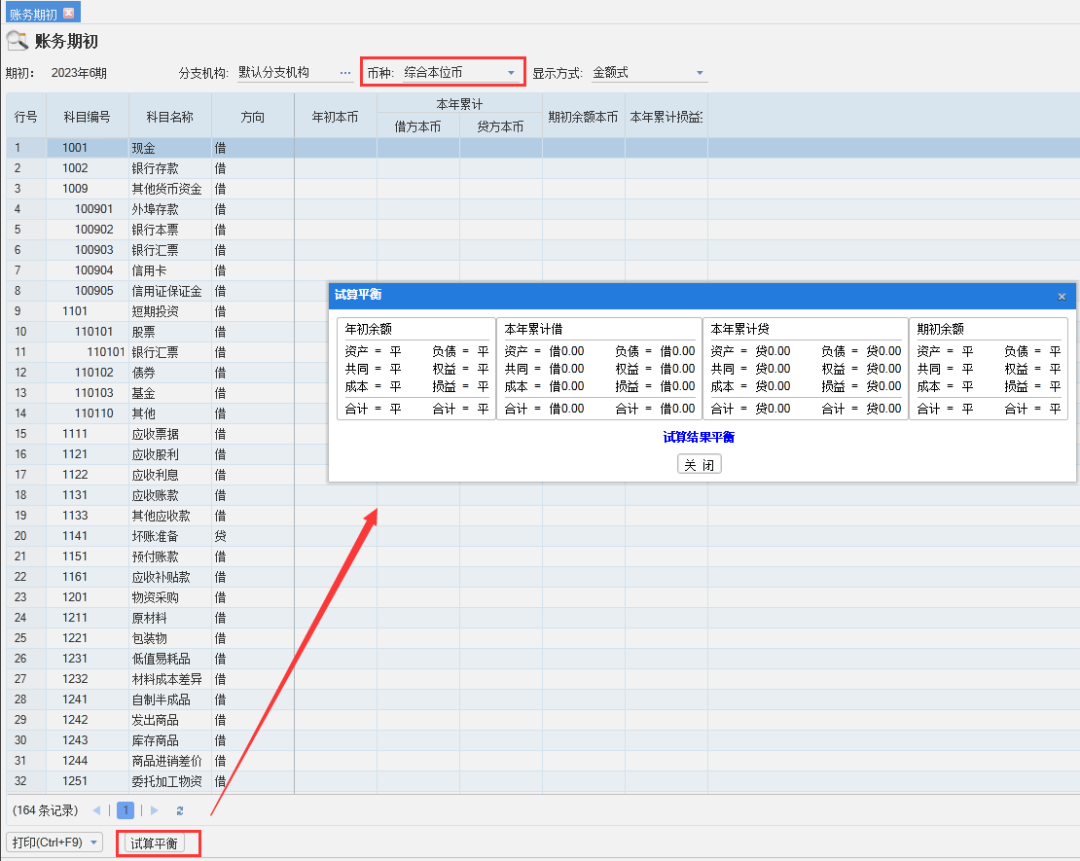Viewport: 1080px width, 861px height.
Task: Click the 贷方本币 column header
Action: pyautogui.click(x=501, y=127)
